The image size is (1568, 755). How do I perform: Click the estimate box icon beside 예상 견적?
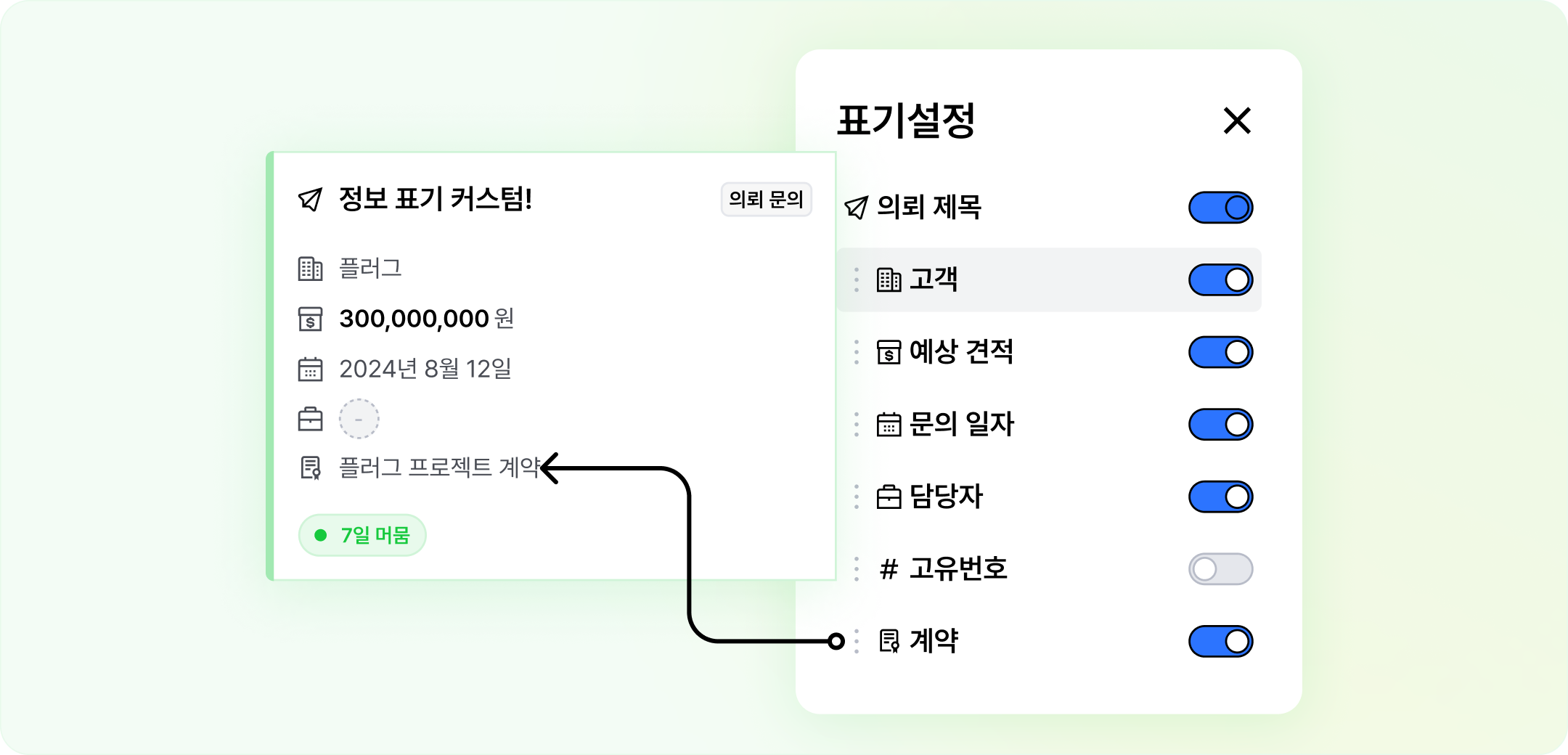pos(889,352)
